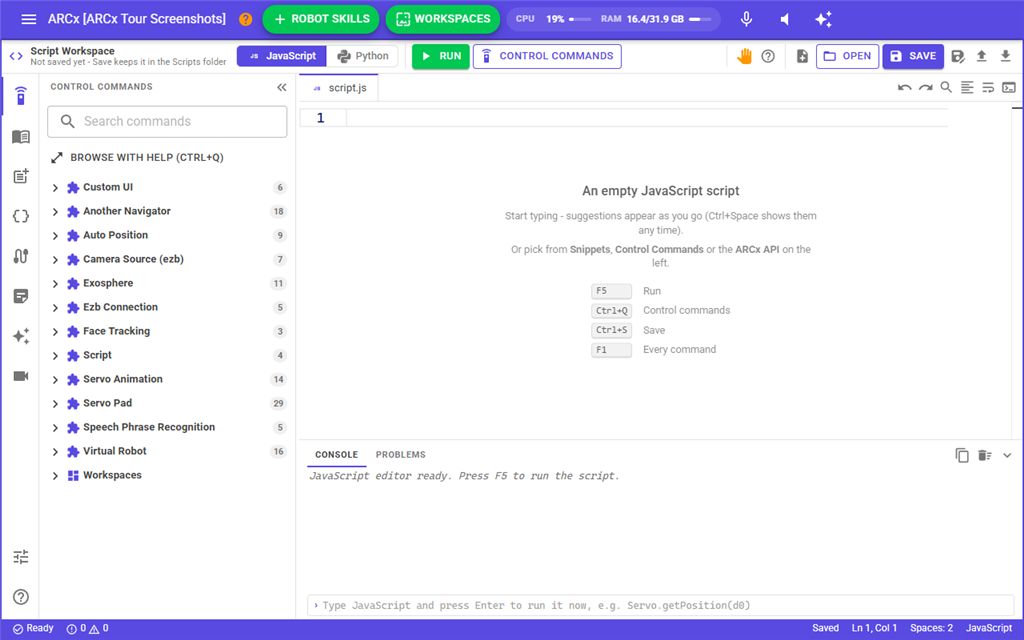Image resolution: width=1024 pixels, height=640 pixels.
Task: Open the sticky note sidebar icon
Action: 21,296
